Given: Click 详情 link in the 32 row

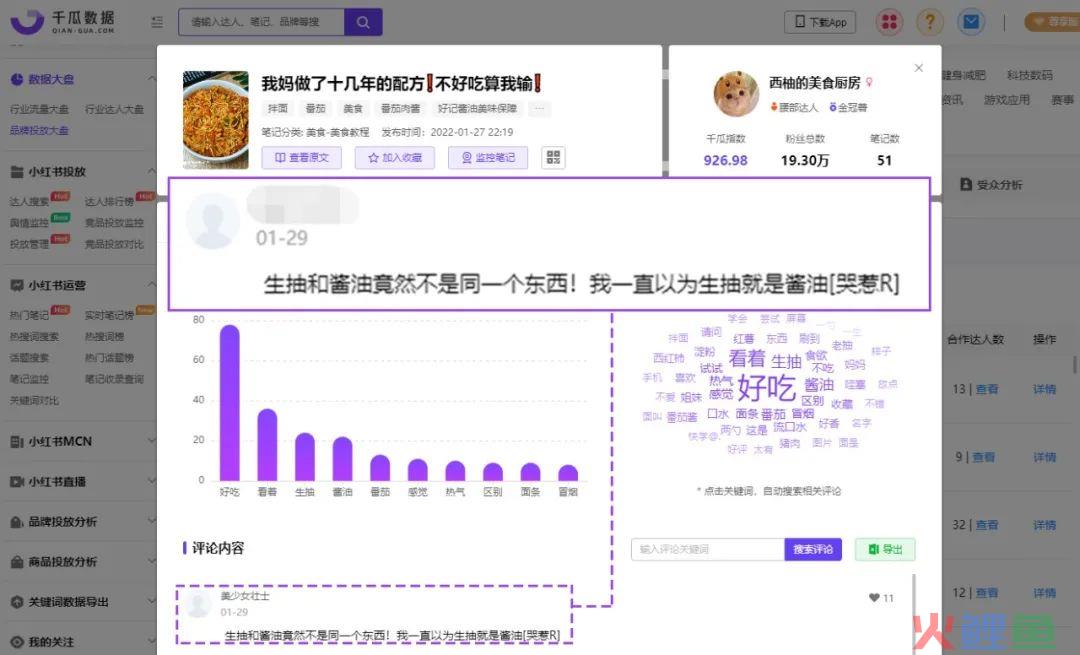Looking at the screenshot, I should coord(1044,525).
